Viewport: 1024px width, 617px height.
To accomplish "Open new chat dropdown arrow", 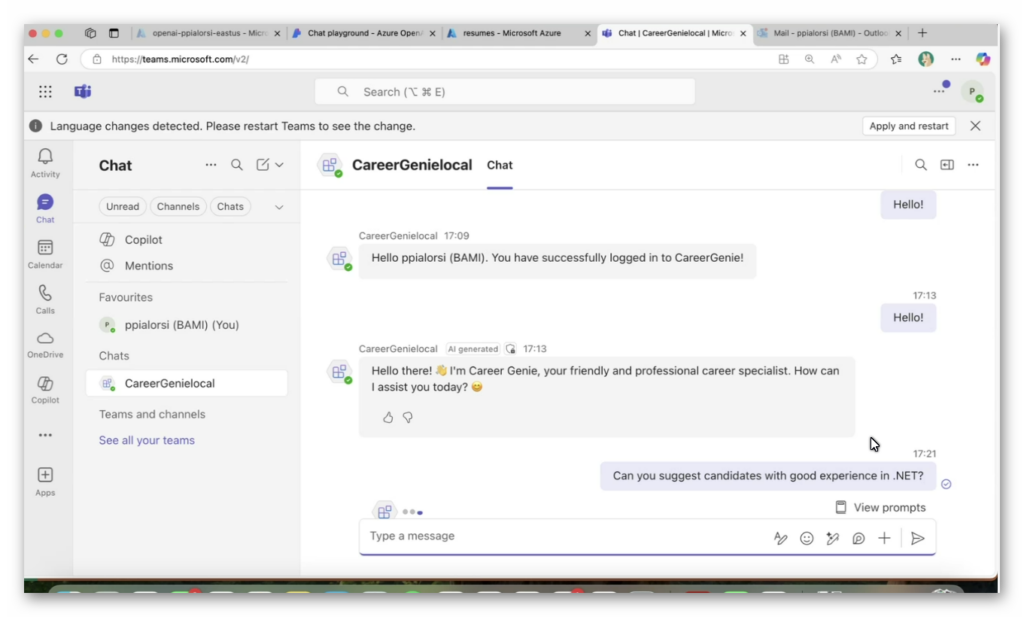I will coord(280,165).
